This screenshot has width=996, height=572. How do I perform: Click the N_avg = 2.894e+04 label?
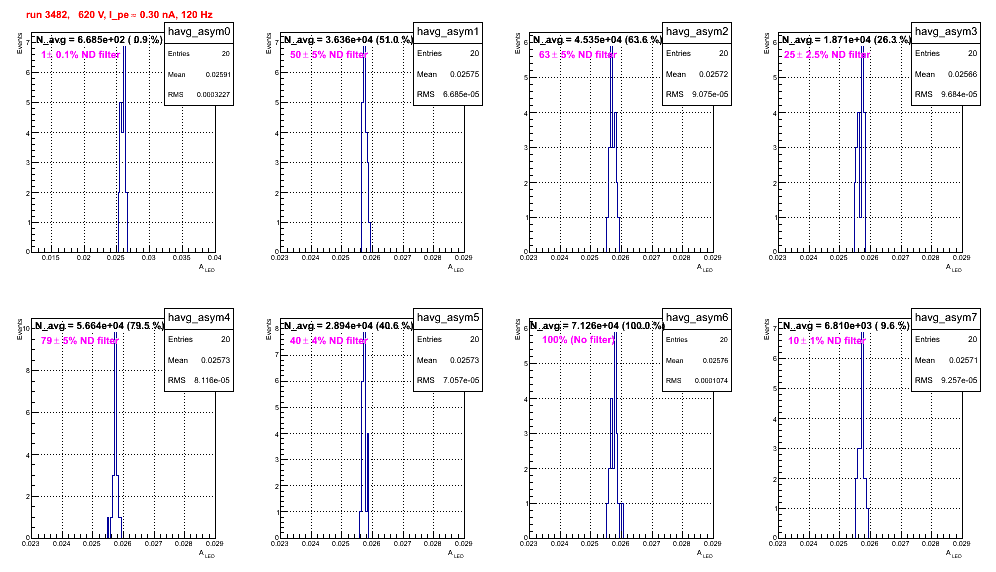[348, 326]
